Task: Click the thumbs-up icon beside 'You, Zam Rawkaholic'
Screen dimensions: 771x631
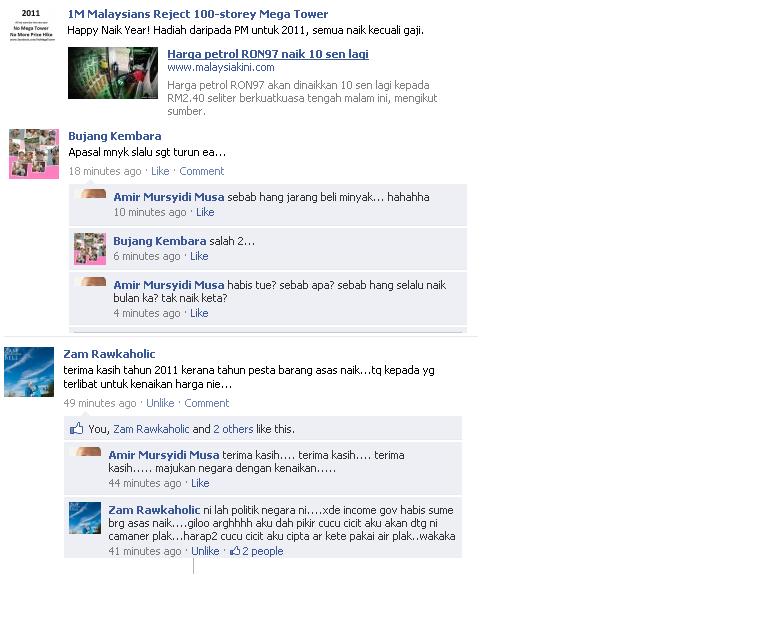Action: click(76, 428)
